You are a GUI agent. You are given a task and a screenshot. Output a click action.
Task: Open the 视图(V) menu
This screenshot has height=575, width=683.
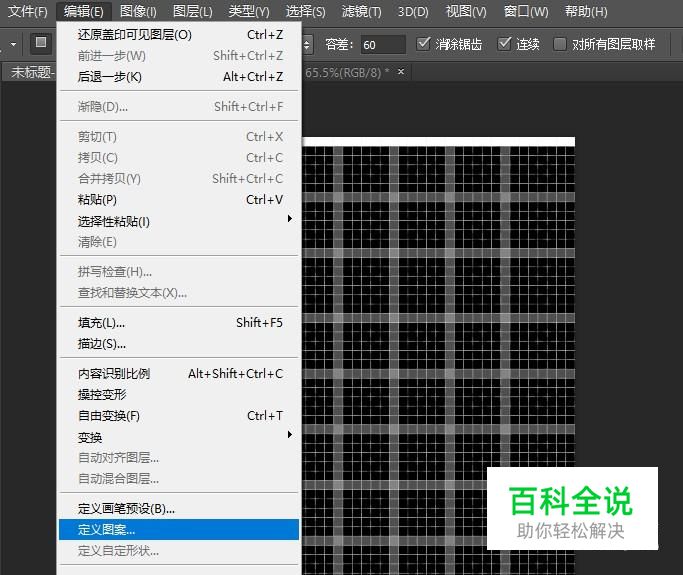click(466, 11)
